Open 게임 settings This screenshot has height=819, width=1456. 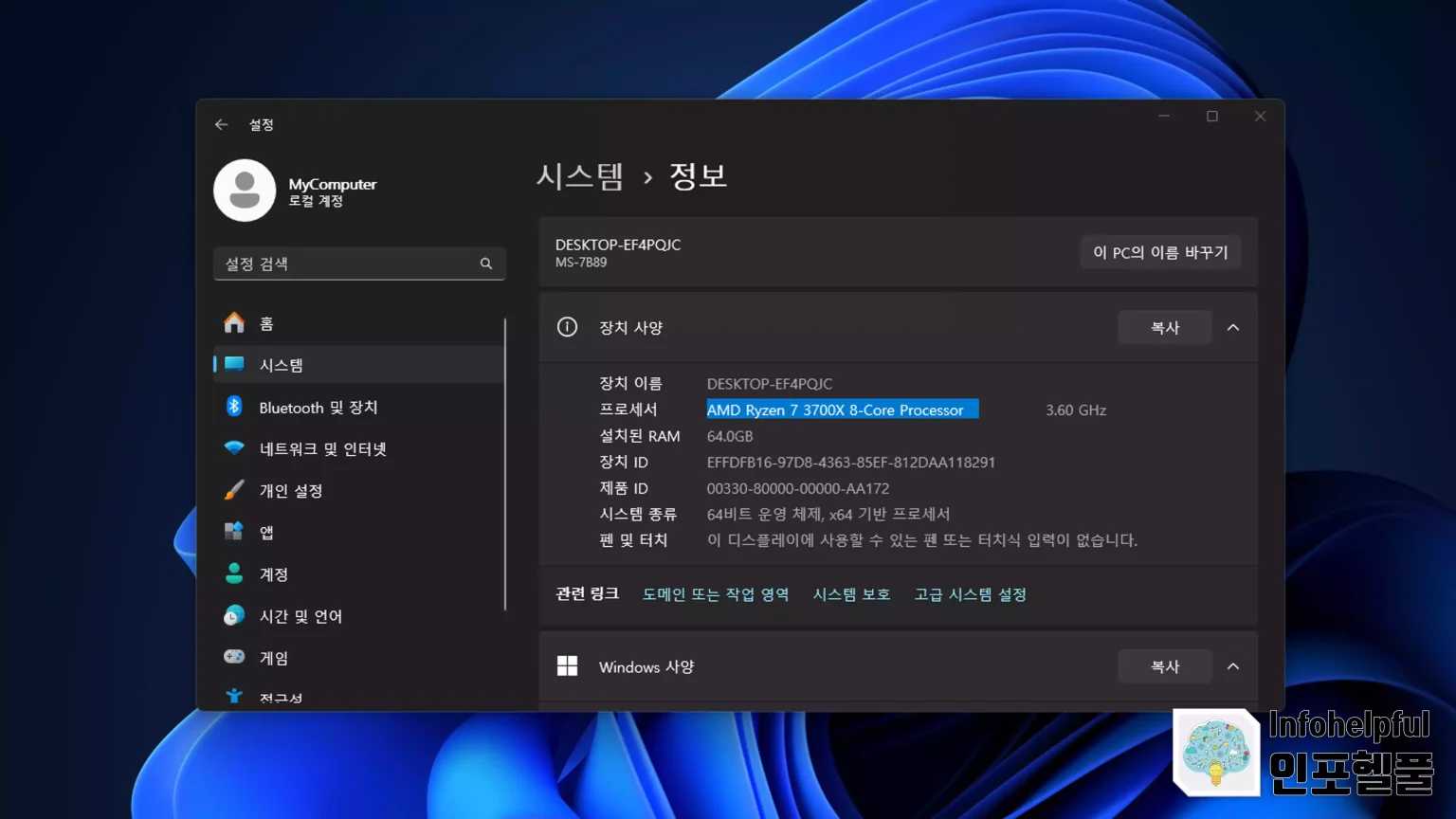(359, 657)
